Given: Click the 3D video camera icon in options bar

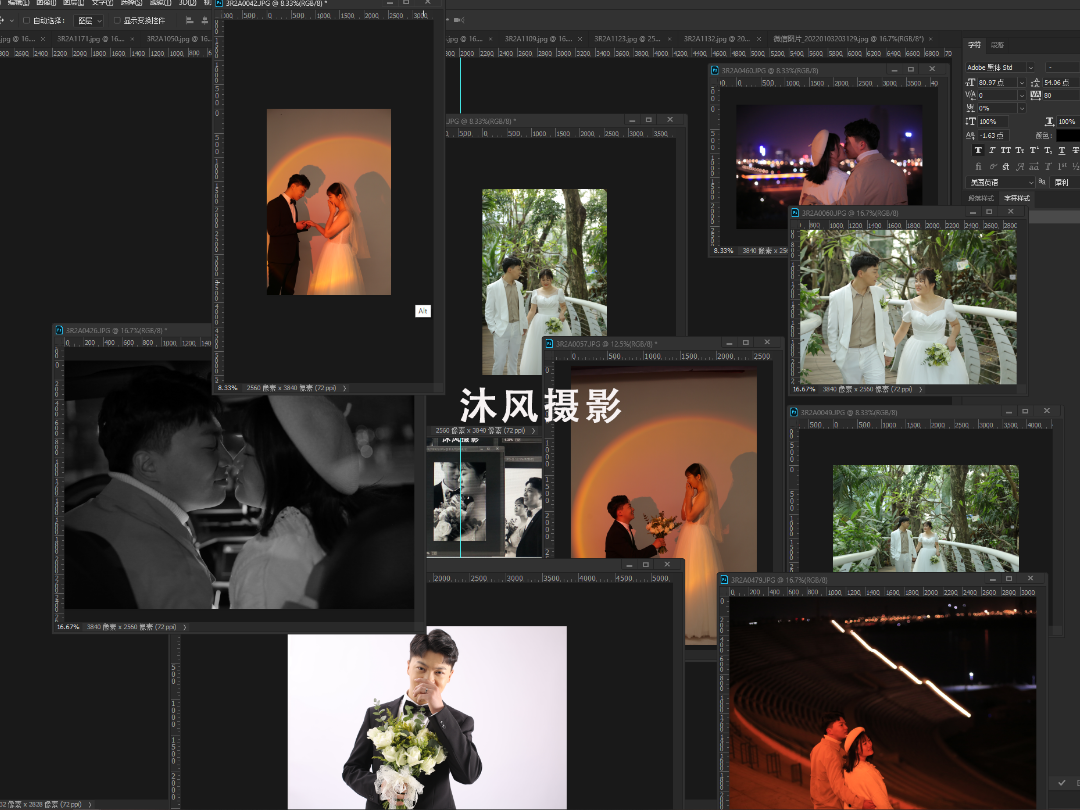Looking at the screenshot, I should [459, 21].
